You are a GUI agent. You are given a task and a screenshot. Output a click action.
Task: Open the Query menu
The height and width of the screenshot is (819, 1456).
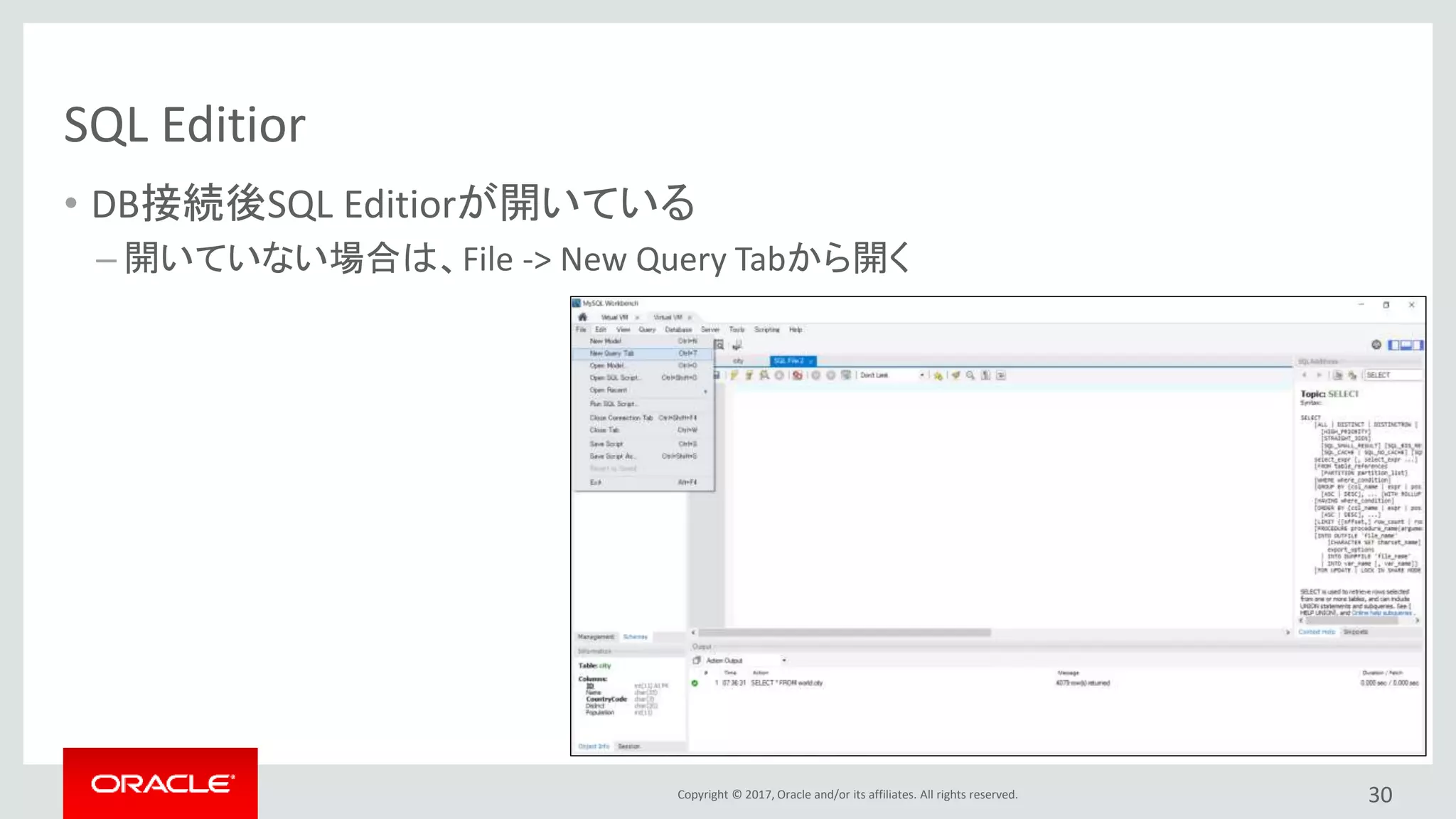coord(647,330)
